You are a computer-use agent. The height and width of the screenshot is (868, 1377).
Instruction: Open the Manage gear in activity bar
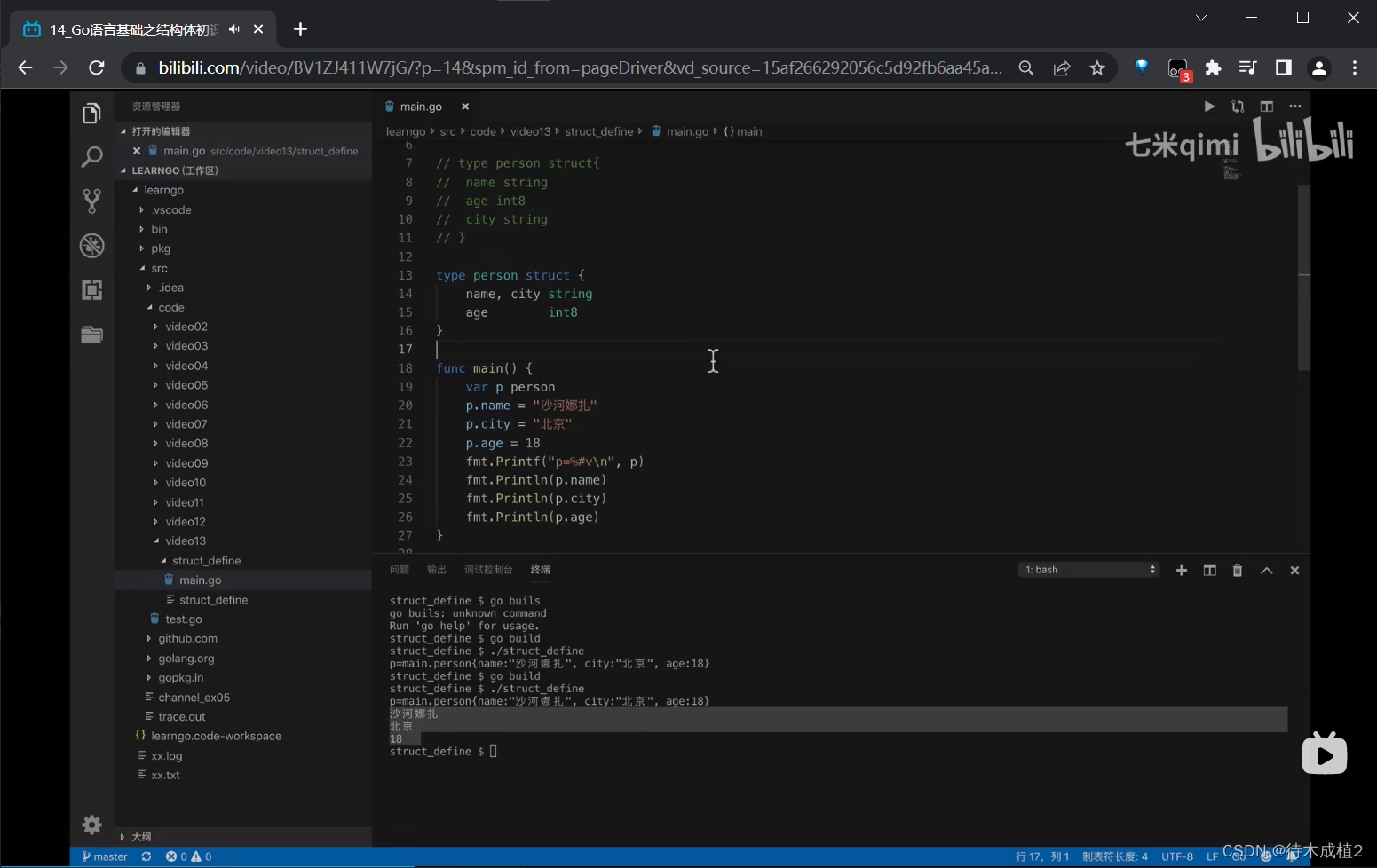(x=91, y=825)
